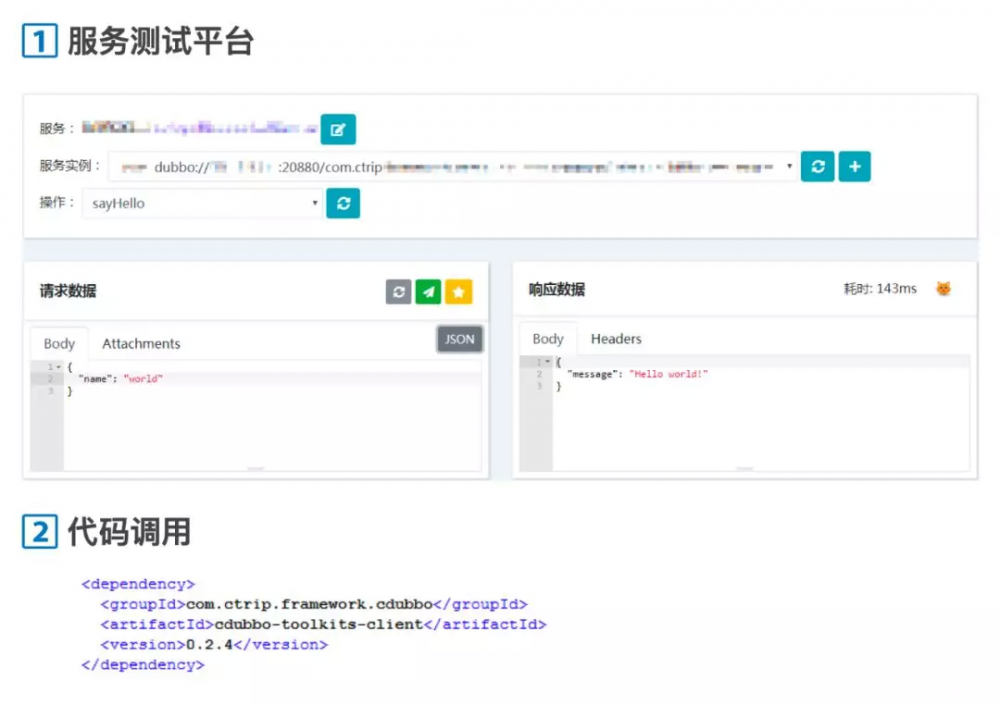Select the Body tab in request panel
The height and width of the screenshot is (705, 1000).
coord(58,343)
